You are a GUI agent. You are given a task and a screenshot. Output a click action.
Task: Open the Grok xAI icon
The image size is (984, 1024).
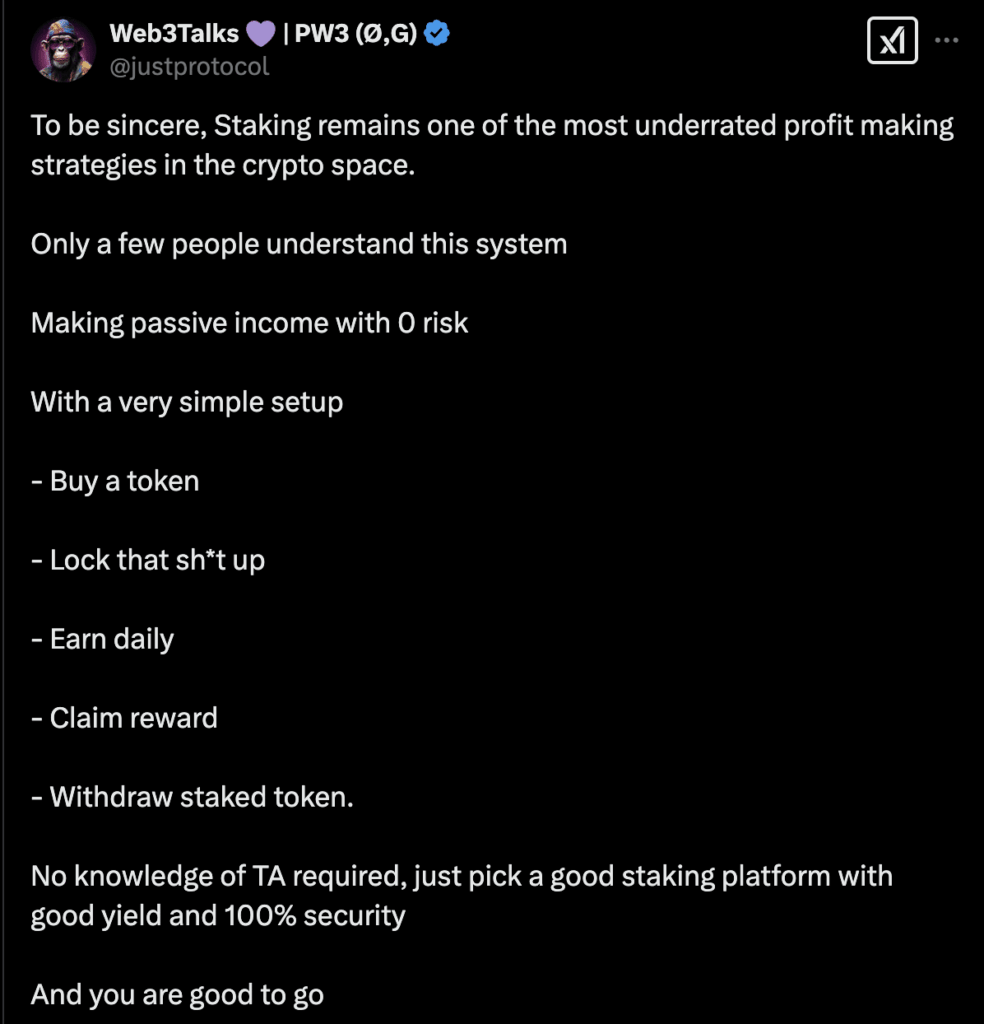(891, 40)
